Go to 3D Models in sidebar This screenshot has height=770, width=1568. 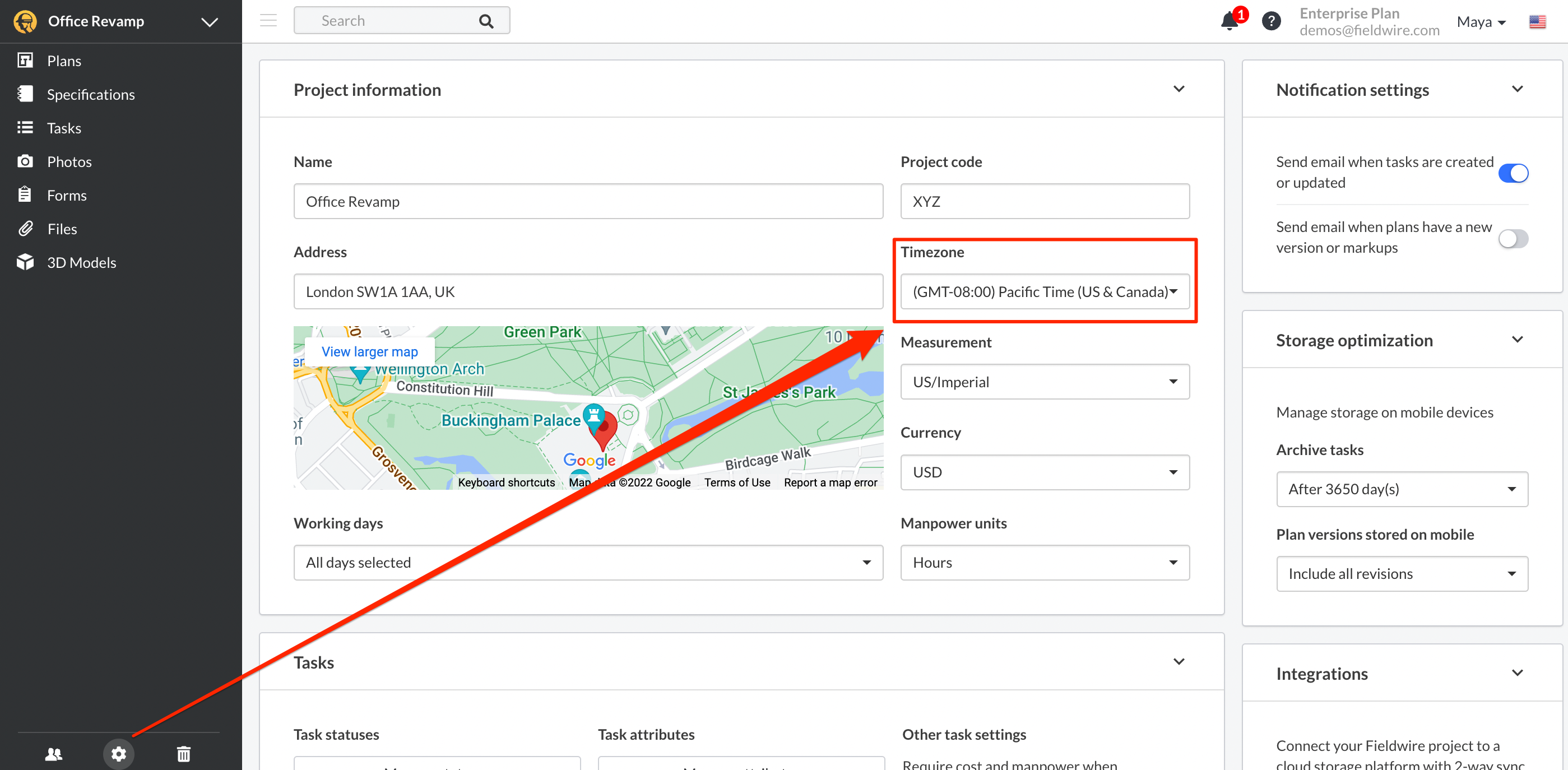coord(82,262)
